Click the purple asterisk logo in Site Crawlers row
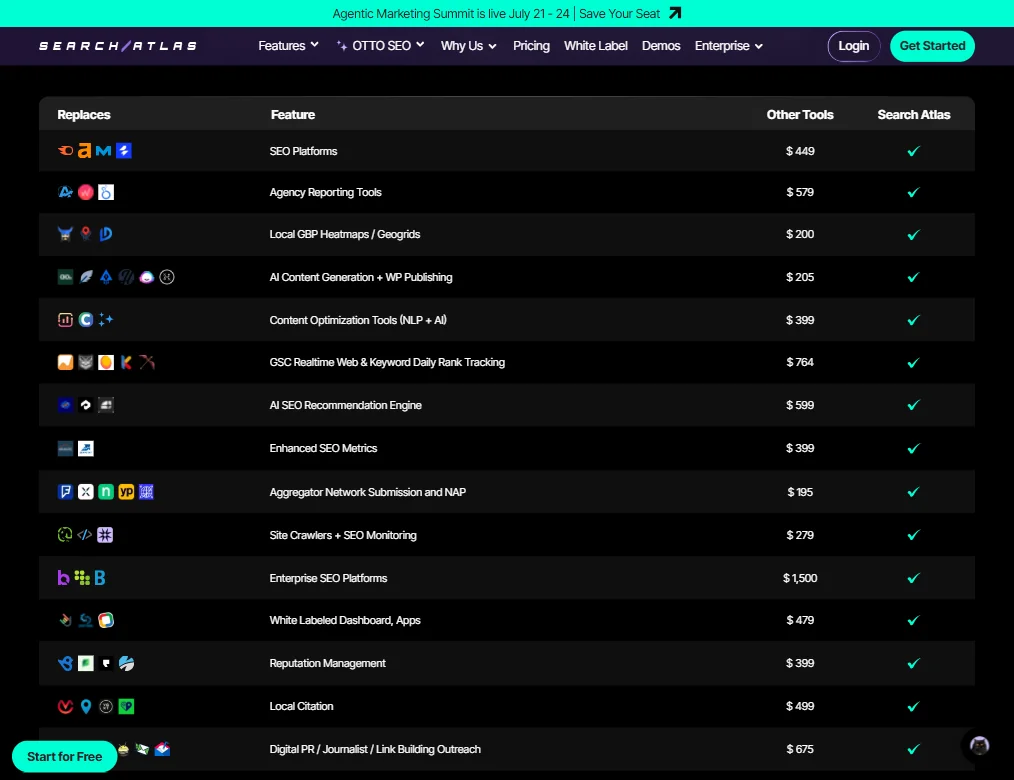 (x=105, y=535)
